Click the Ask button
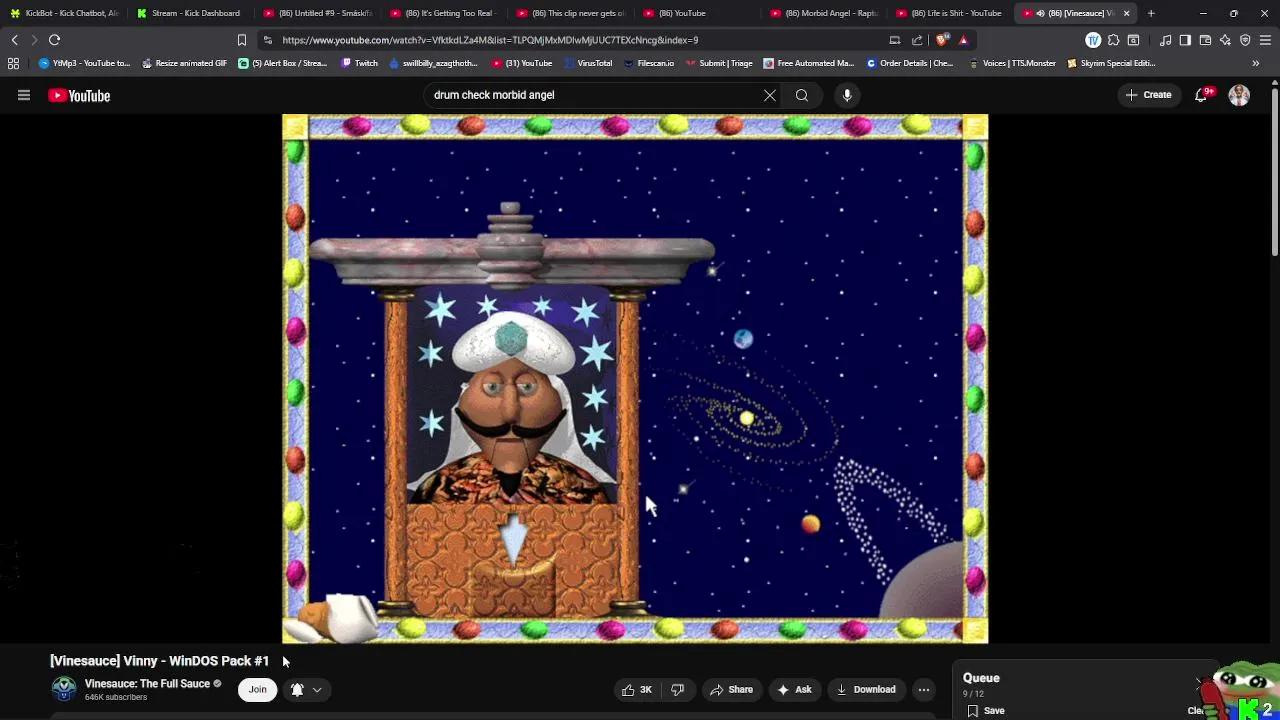Viewport: 1280px width, 720px height. (794, 689)
